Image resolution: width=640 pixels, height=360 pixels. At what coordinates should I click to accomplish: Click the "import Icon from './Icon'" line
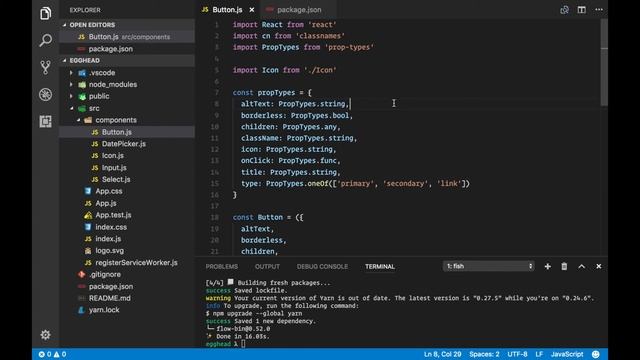pyautogui.click(x=284, y=70)
